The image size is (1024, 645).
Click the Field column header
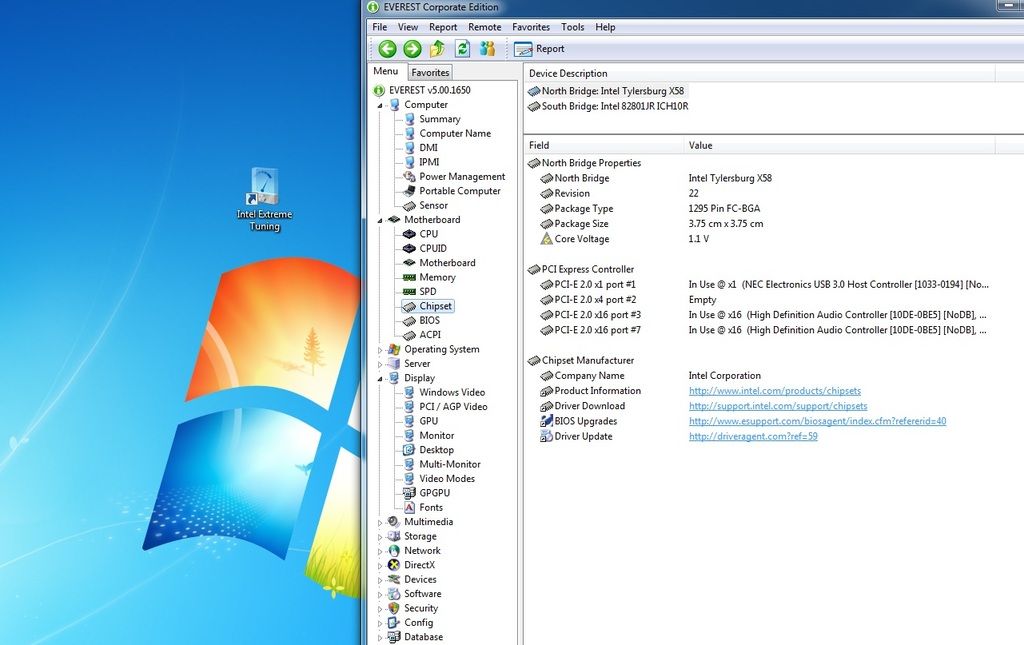point(603,145)
